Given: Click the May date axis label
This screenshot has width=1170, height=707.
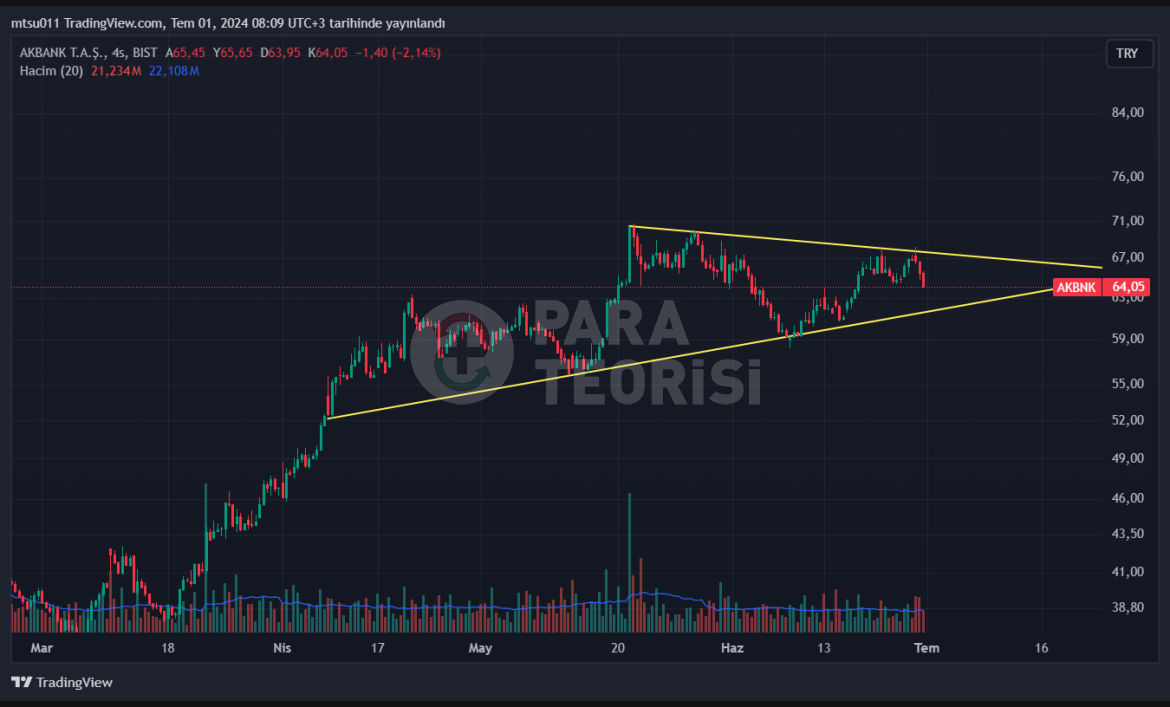Looking at the screenshot, I should tap(480, 648).
